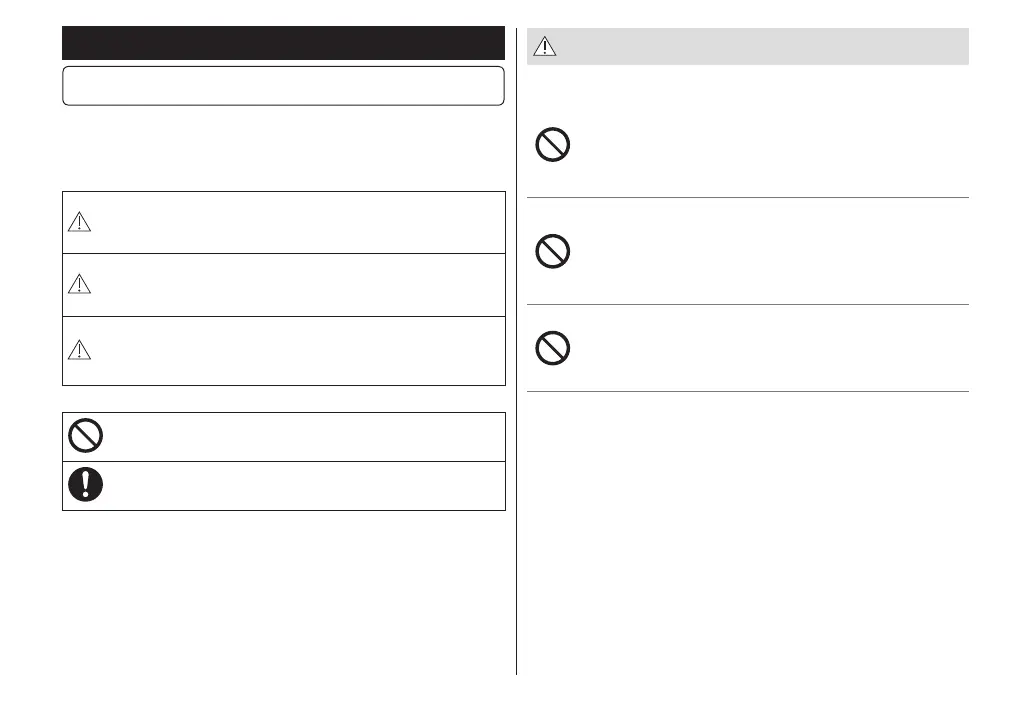Click the solid black title bar

pos(283,44)
